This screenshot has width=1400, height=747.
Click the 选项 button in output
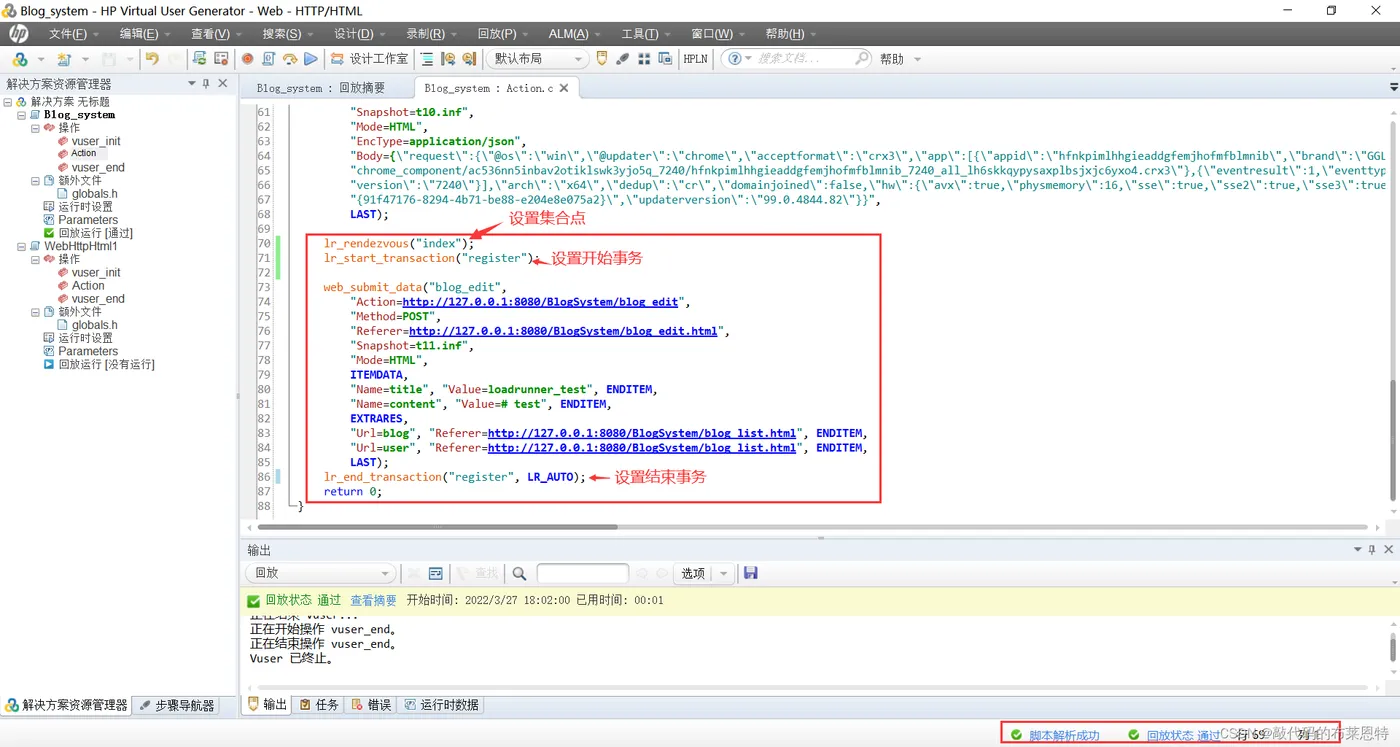(693, 573)
